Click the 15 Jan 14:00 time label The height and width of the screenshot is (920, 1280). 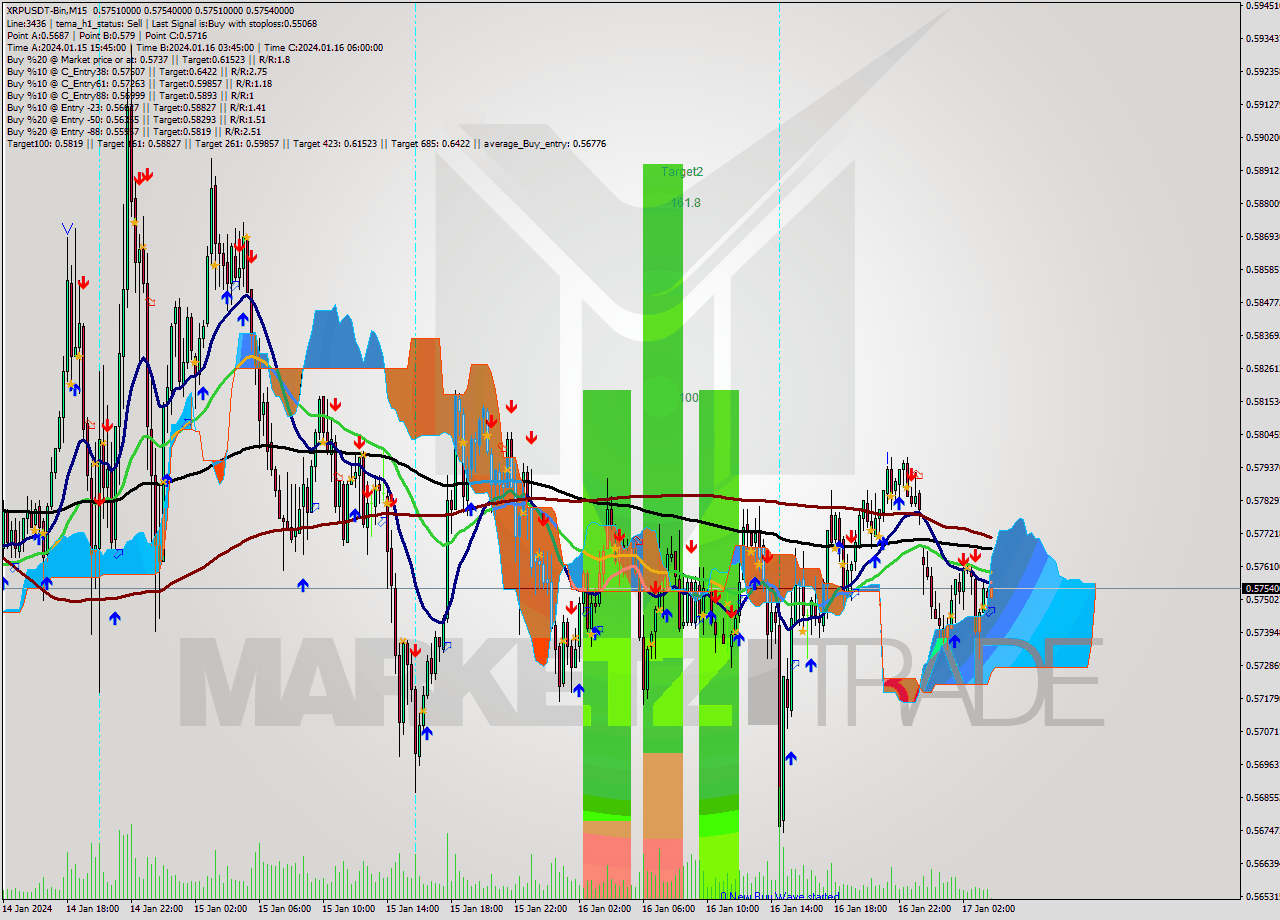412,909
